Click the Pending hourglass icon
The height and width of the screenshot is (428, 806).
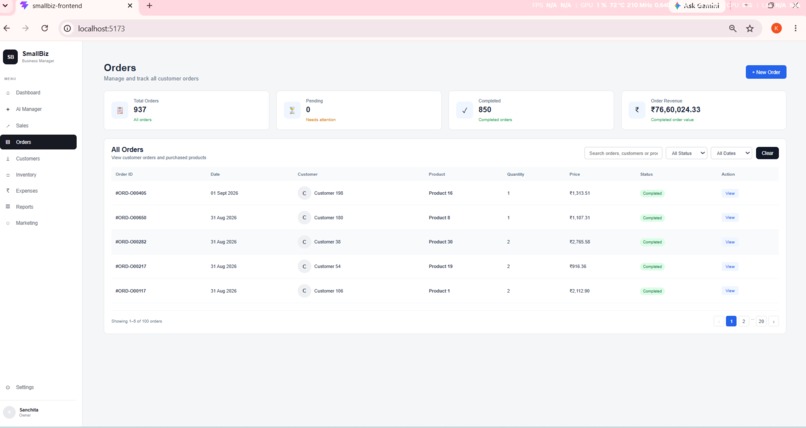point(292,110)
